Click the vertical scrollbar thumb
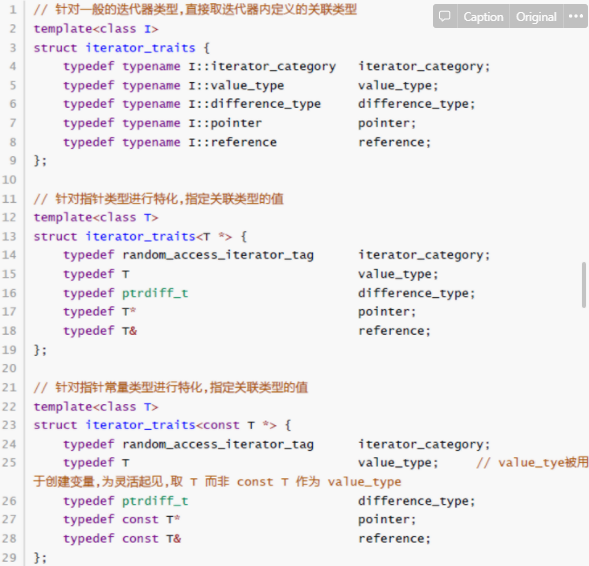Viewport: 589px width, 566px height. [x=584, y=285]
